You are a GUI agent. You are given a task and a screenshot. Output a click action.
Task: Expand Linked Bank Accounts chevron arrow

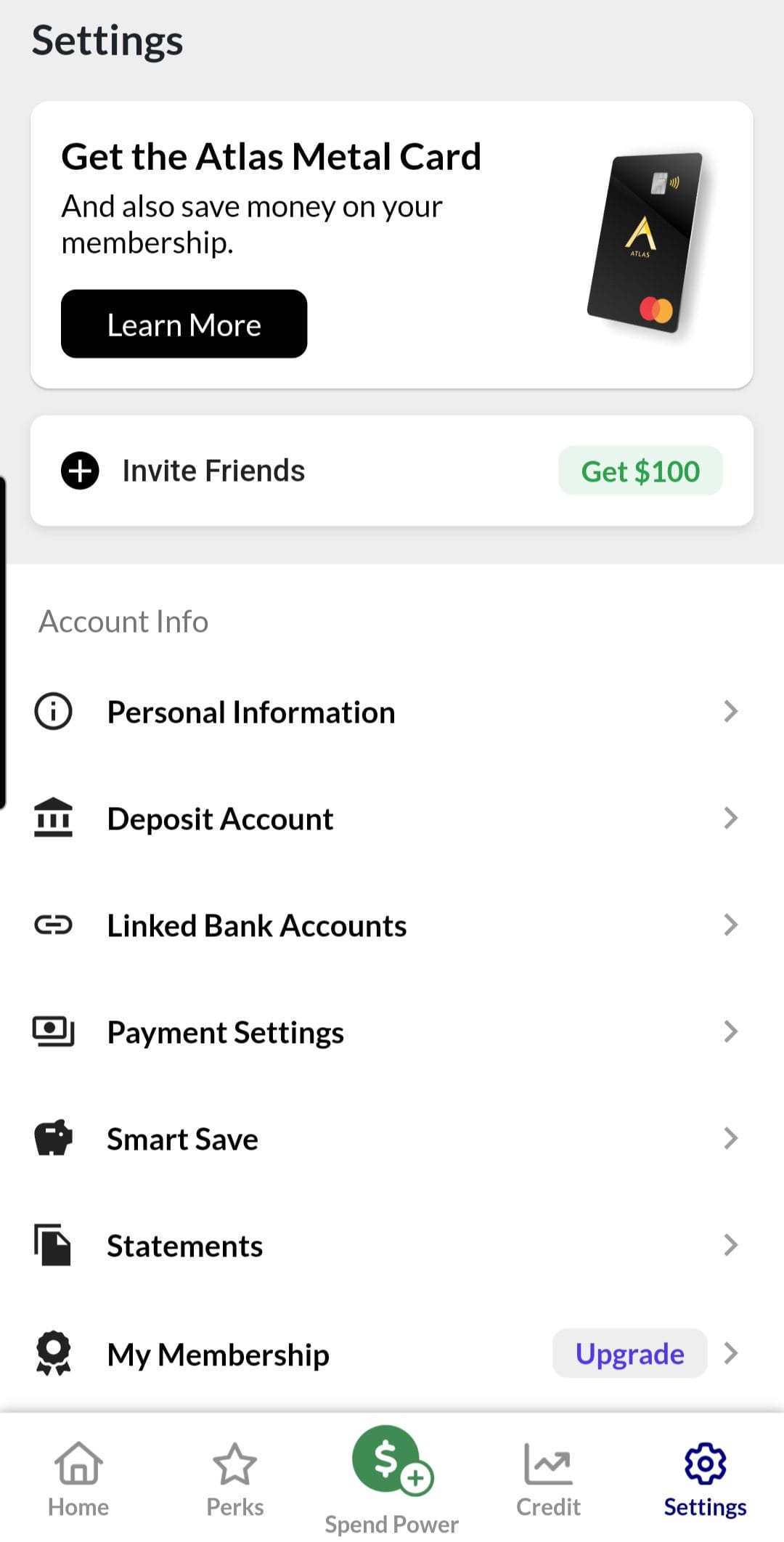[730, 925]
